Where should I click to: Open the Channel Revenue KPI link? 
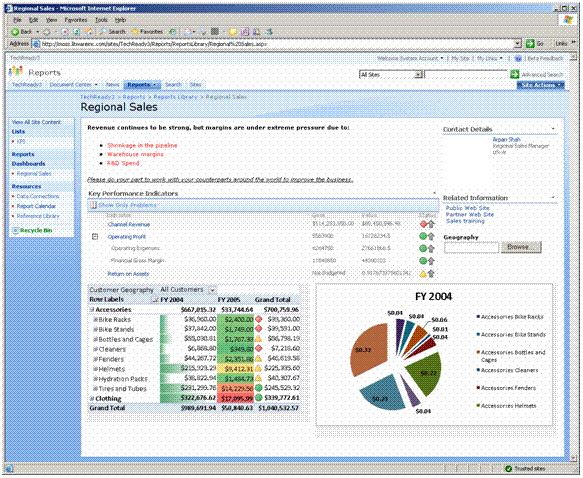click(129, 225)
